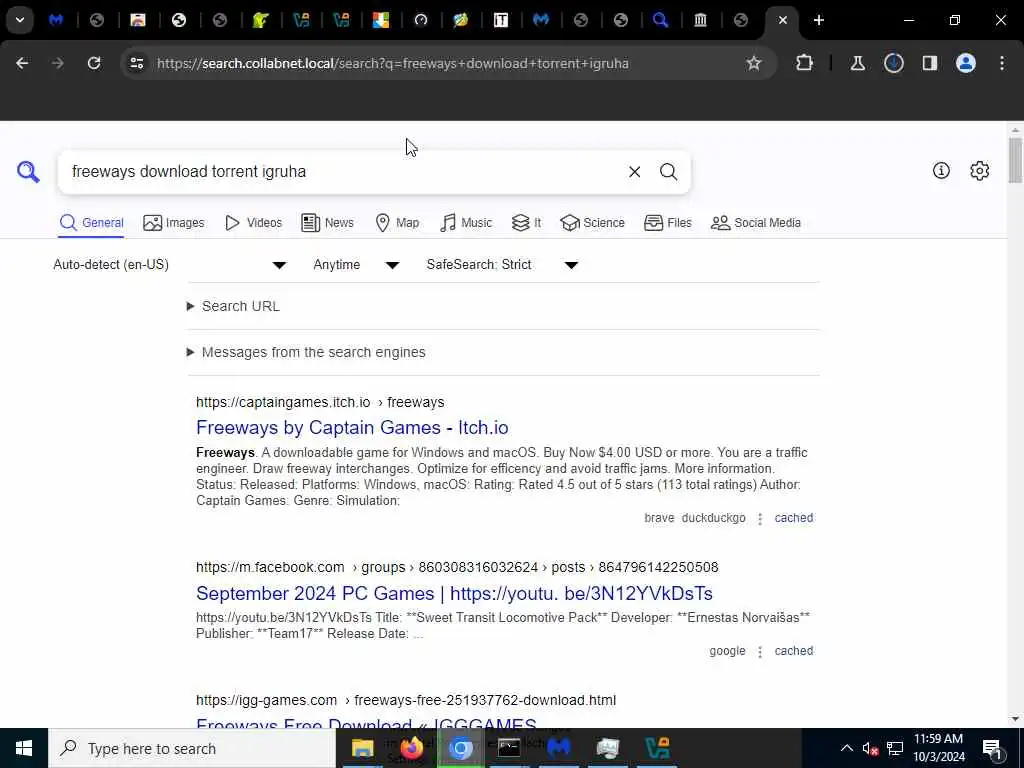1024x768 pixels.
Task: Switch to Science search category
Action: pyautogui.click(x=592, y=223)
